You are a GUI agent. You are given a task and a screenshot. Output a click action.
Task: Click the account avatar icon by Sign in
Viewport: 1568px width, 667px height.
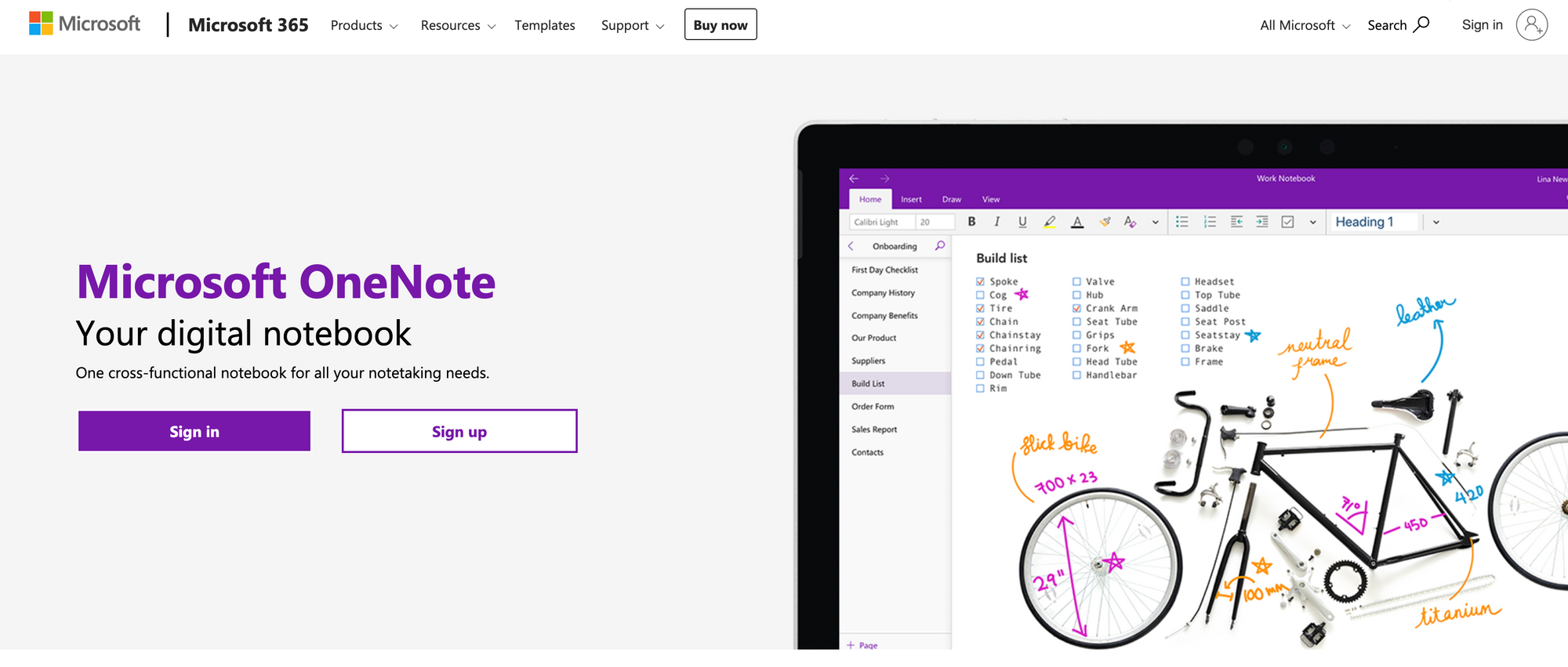1531,25
